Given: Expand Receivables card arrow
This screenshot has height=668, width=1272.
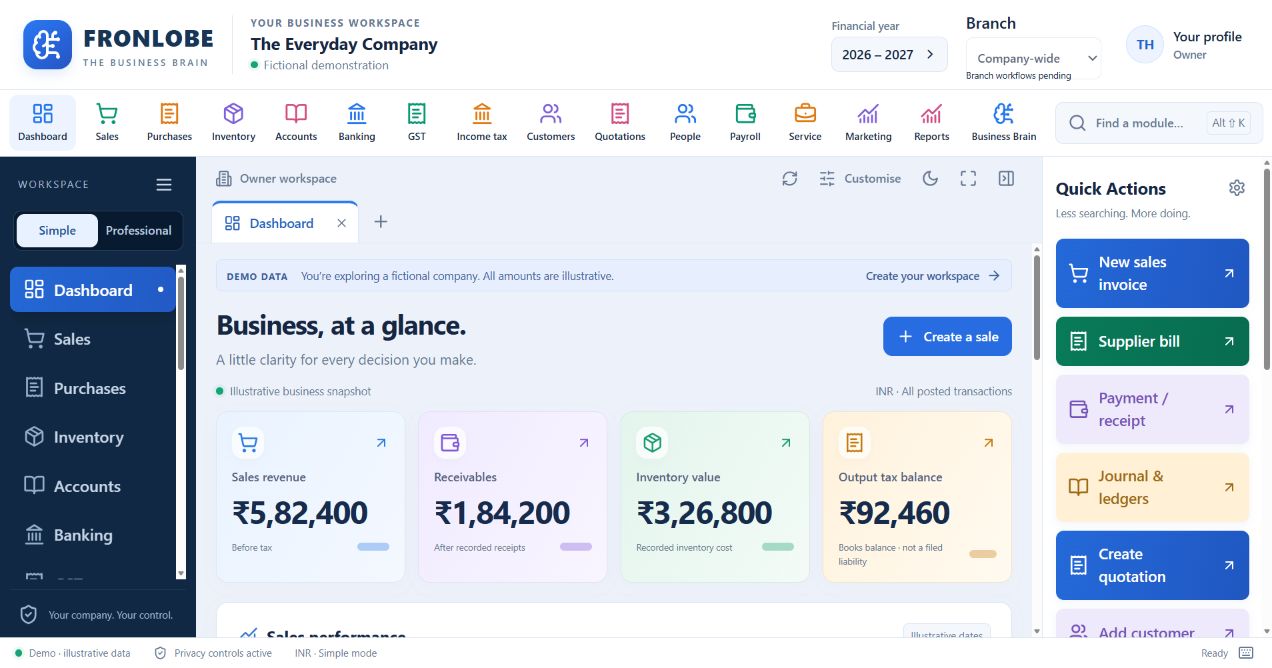Looking at the screenshot, I should 584,442.
